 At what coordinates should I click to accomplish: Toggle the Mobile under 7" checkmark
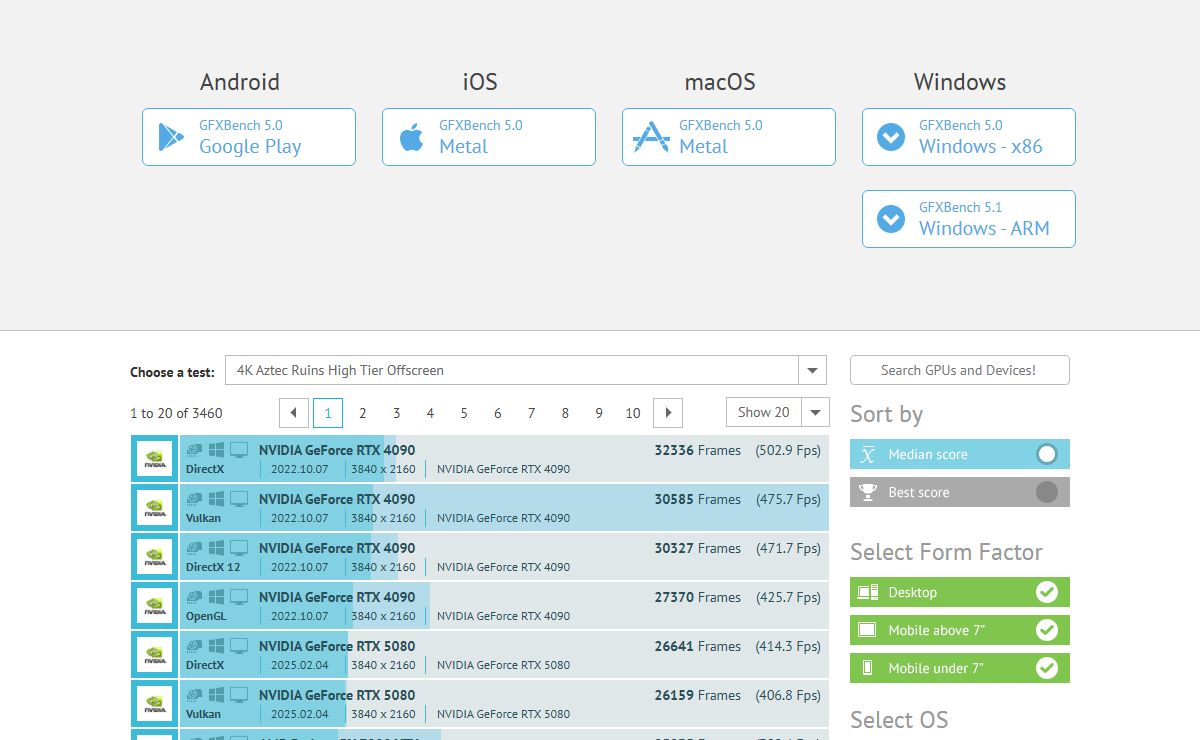1047,668
